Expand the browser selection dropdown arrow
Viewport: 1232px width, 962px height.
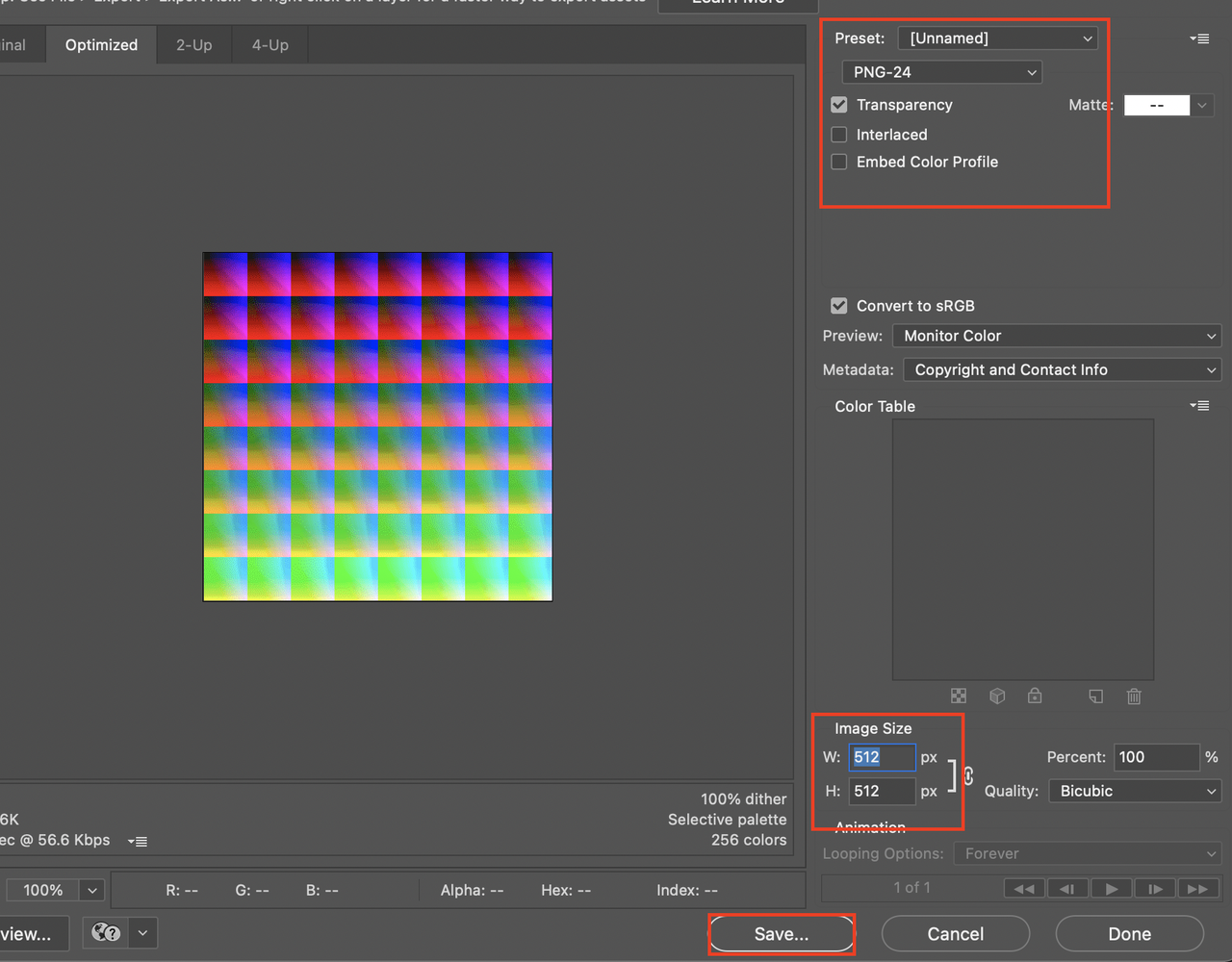[143, 932]
